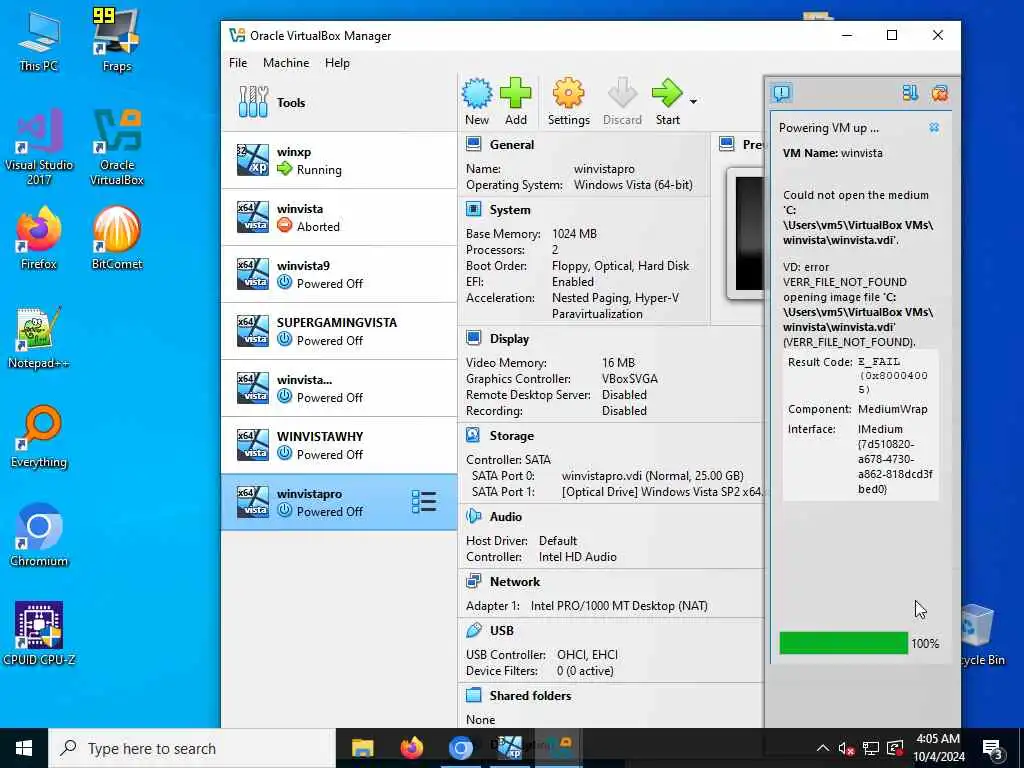
Task: Open the Action Center notifications icon
Action: pos(992,748)
